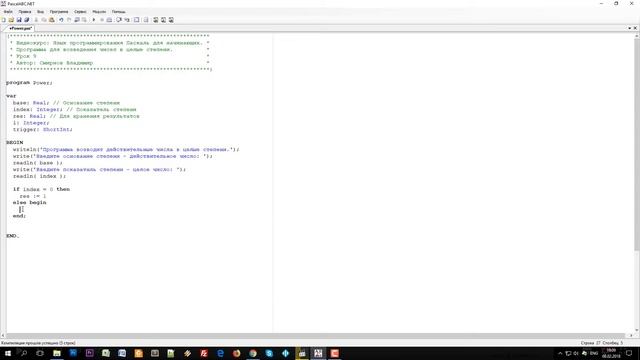Open the Вид menu
Viewport: 640px width, 360px height.
point(40,12)
